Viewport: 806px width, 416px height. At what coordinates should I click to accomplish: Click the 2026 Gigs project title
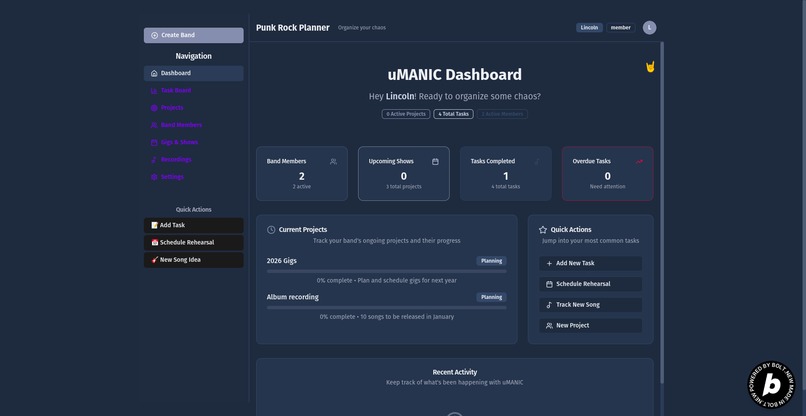tap(282, 261)
